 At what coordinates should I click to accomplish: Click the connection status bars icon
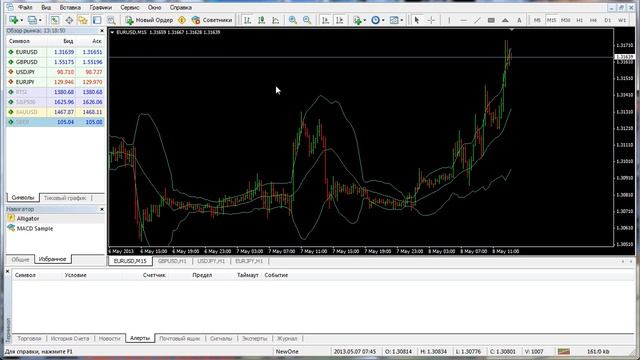(x=564, y=351)
